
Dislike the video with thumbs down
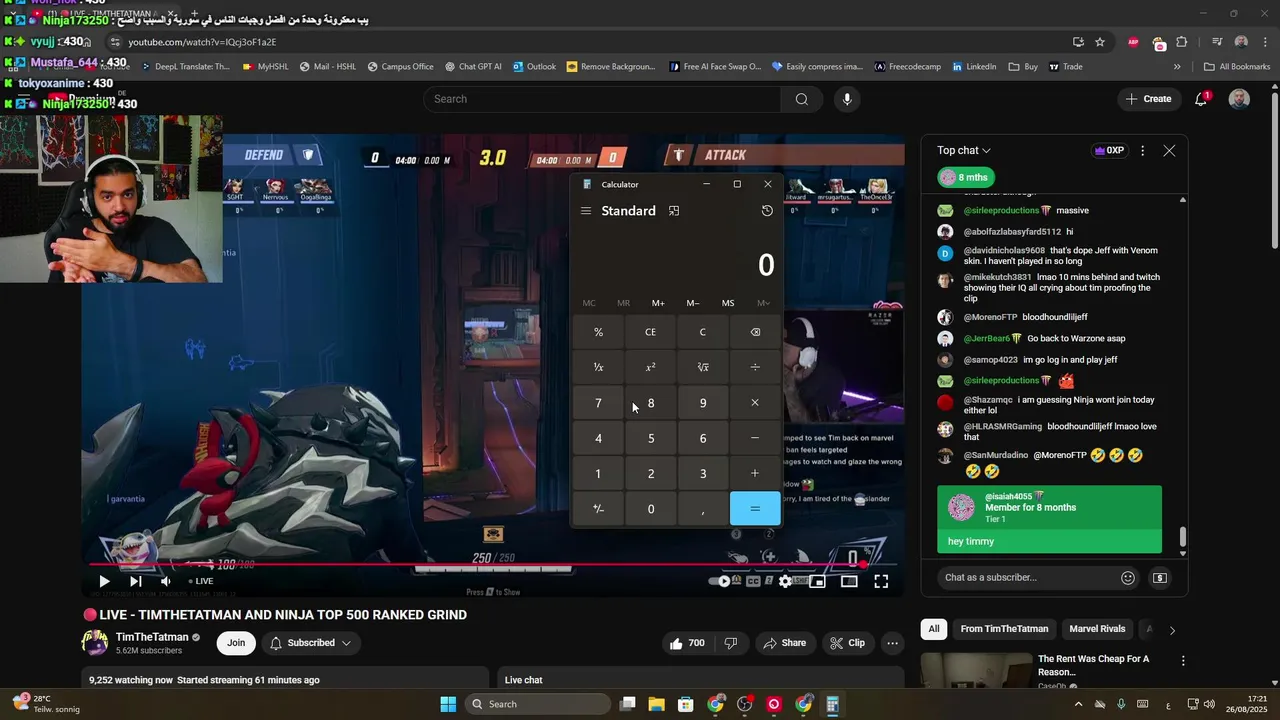[731, 643]
